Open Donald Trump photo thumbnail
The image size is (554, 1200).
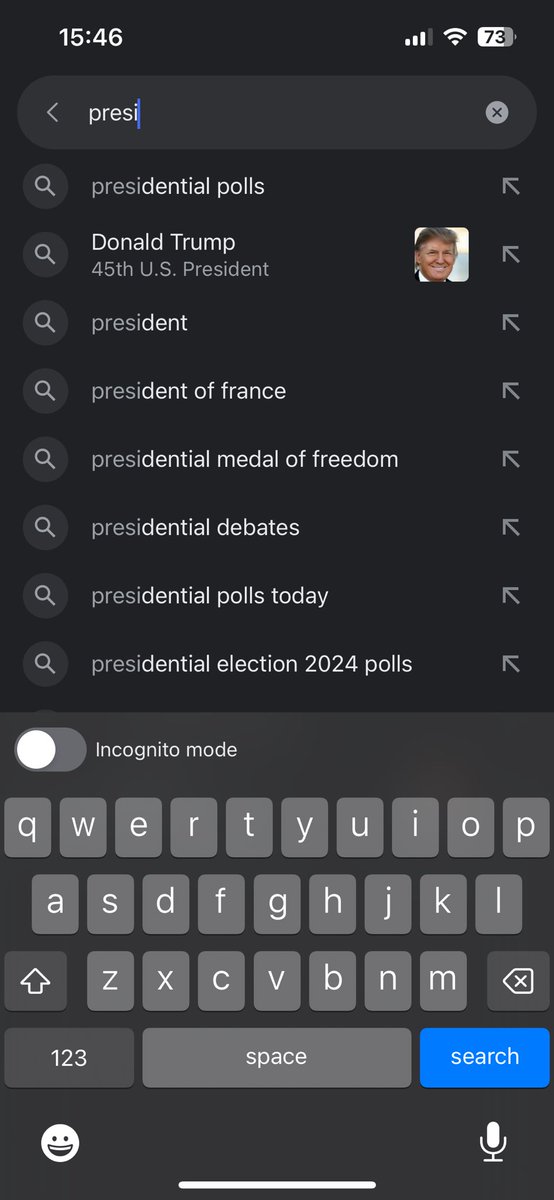click(x=442, y=255)
